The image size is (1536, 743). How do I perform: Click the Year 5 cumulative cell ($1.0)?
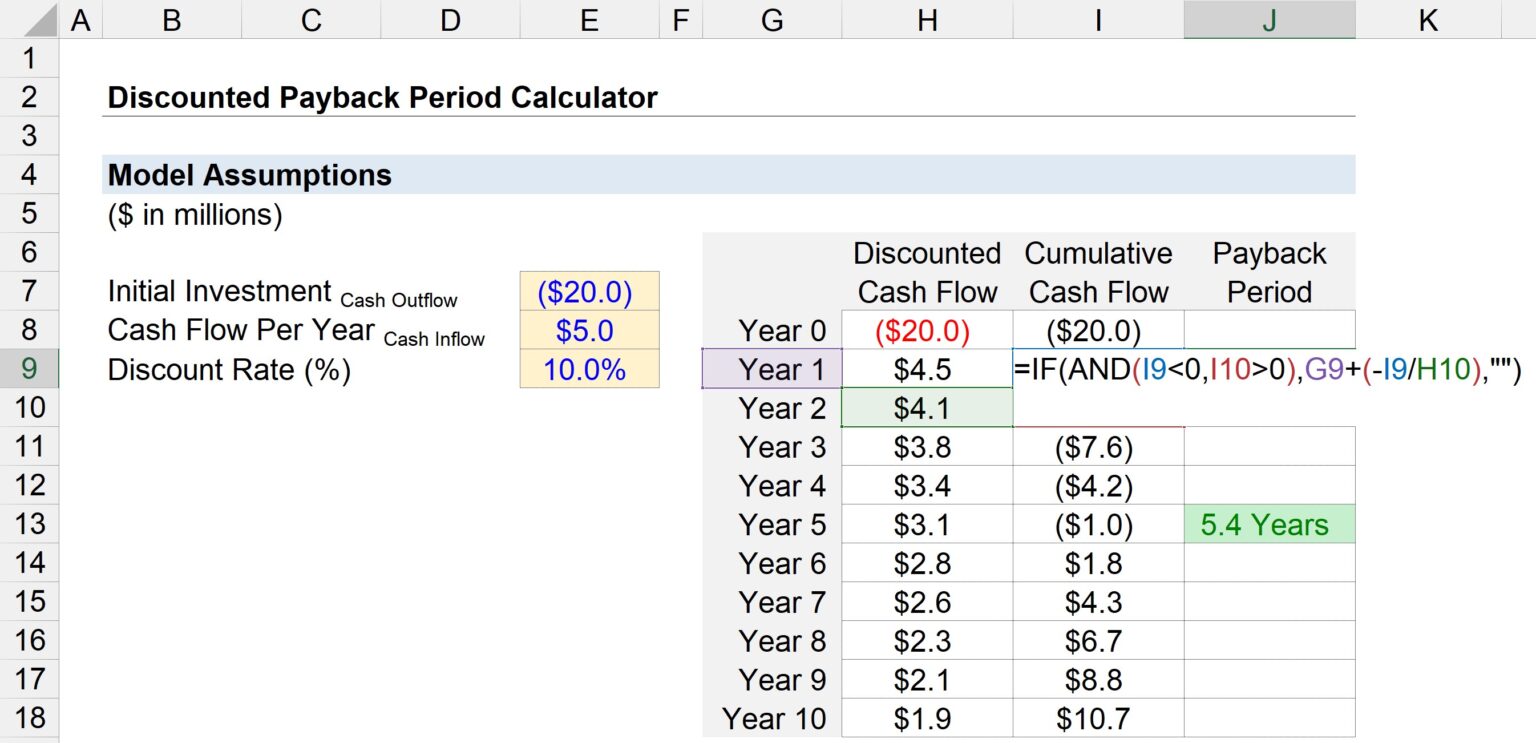[1098, 524]
